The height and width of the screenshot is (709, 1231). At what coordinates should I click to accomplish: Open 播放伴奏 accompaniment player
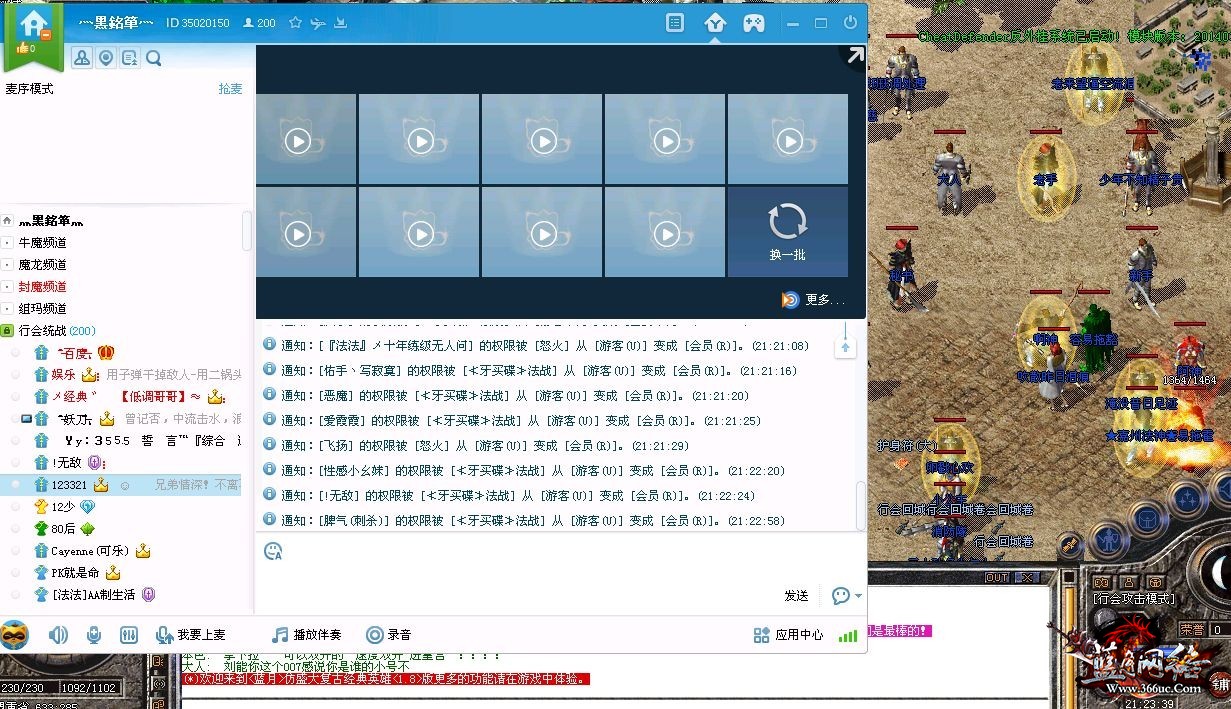(x=307, y=635)
